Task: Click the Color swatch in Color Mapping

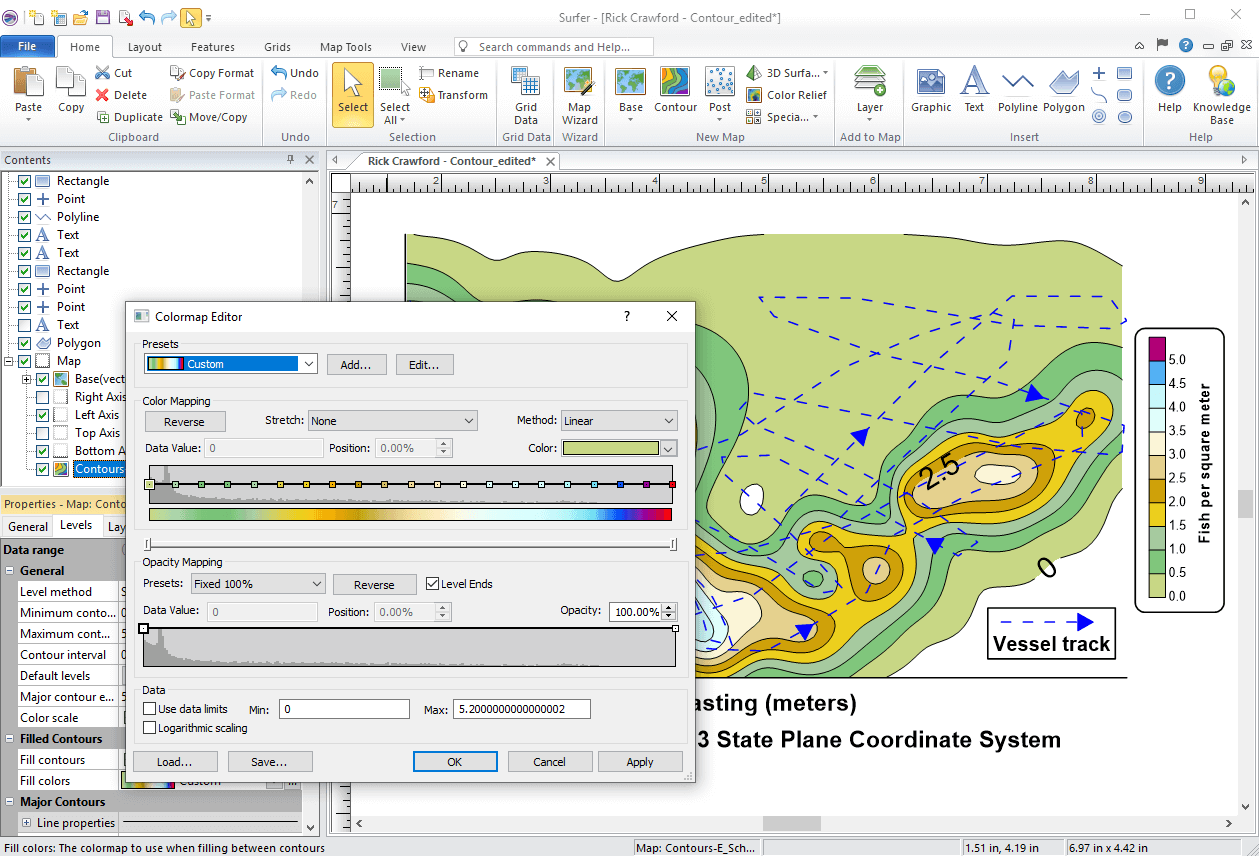Action: click(610, 449)
